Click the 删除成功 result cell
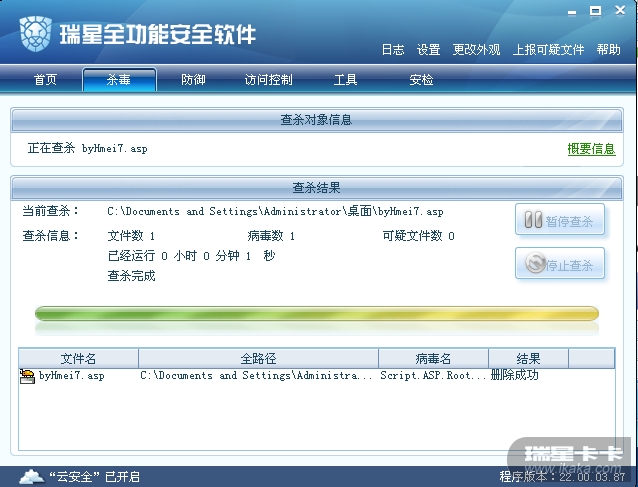638x487 pixels. click(x=515, y=375)
